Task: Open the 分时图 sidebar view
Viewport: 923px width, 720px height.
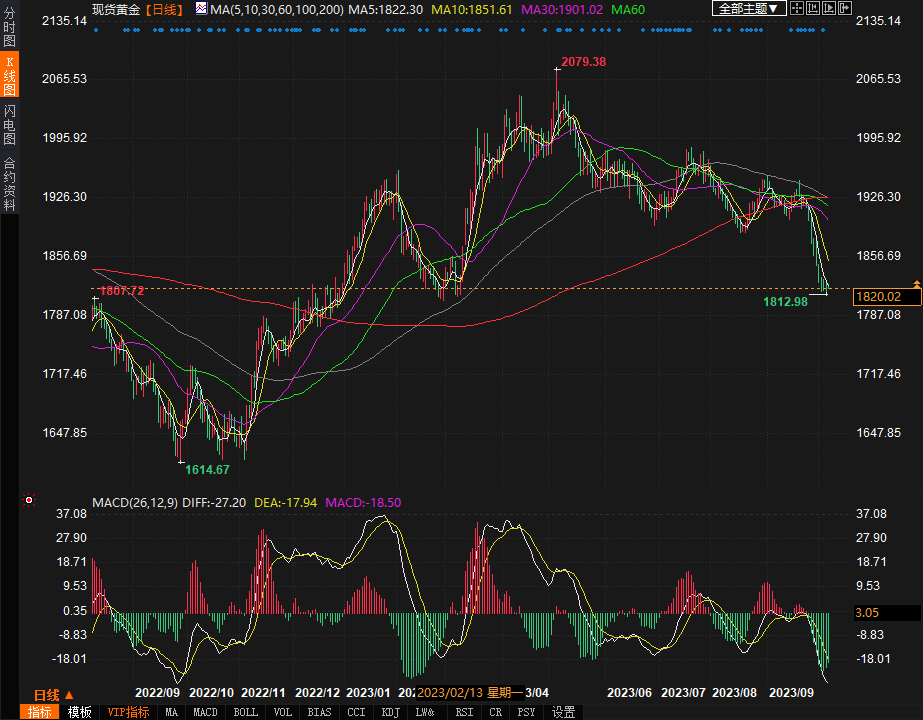Action: (9, 25)
